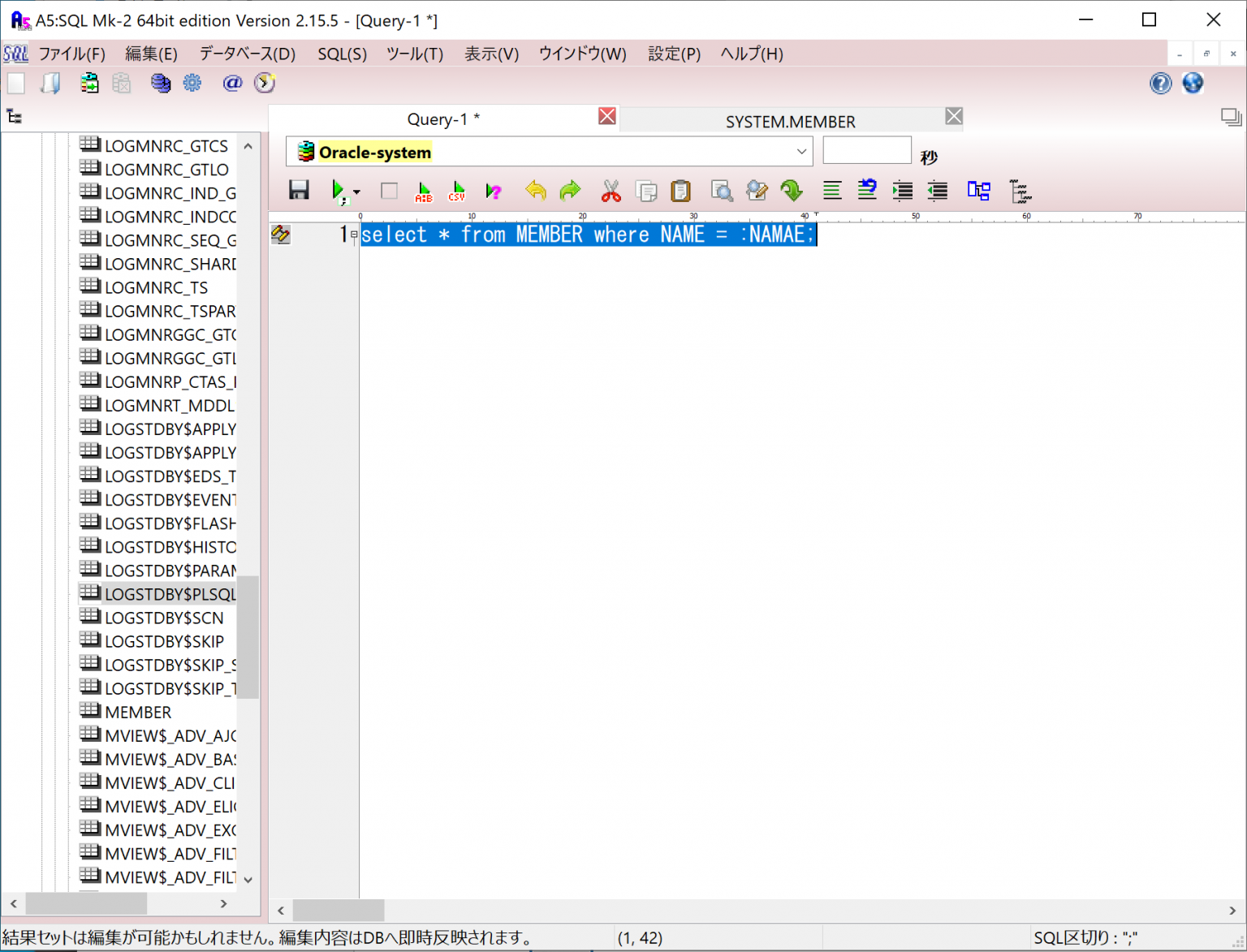
Task: Click the @ icon in top toolbar
Action: tap(232, 83)
